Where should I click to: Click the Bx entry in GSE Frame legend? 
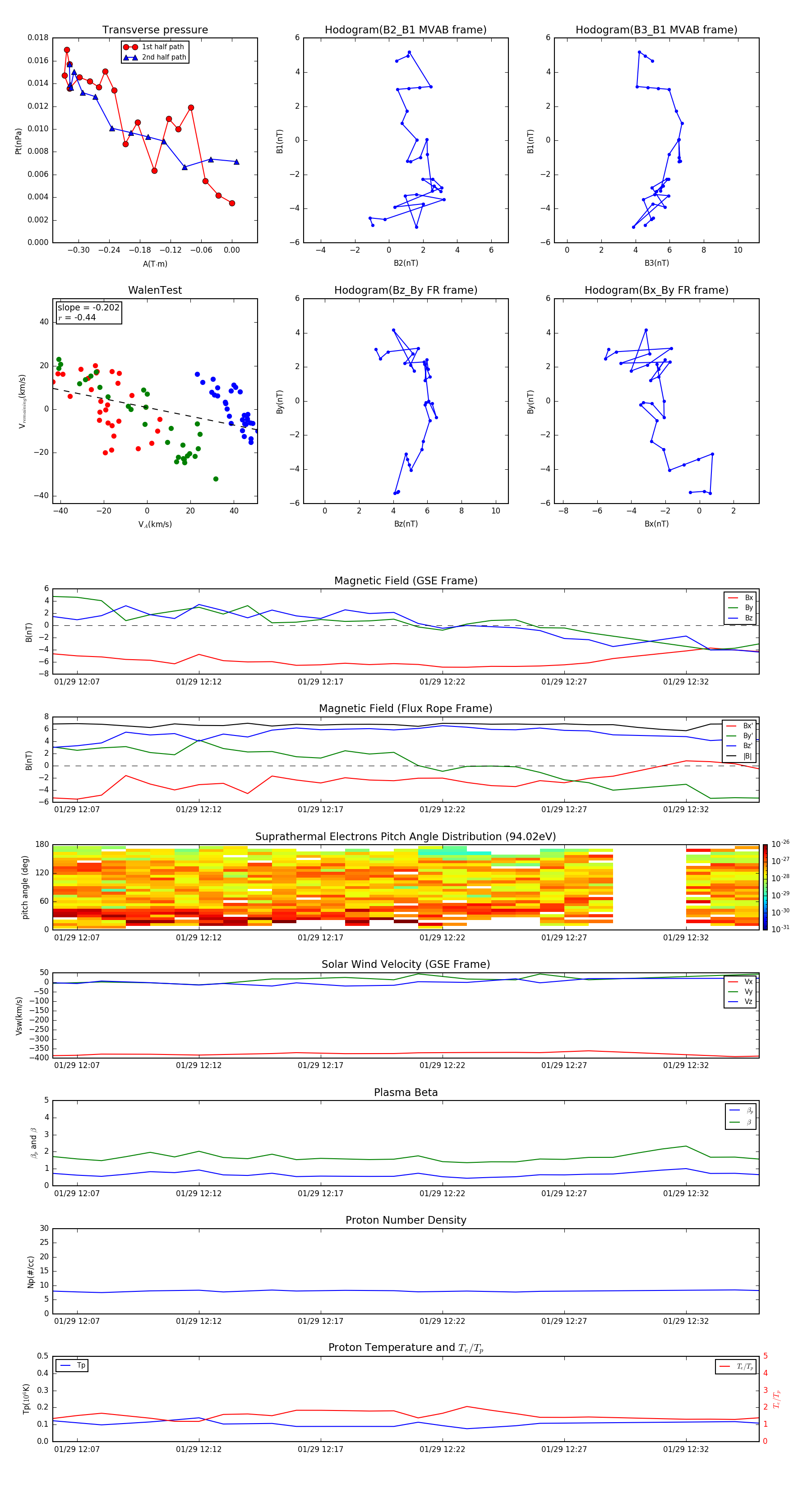[x=740, y=598]
